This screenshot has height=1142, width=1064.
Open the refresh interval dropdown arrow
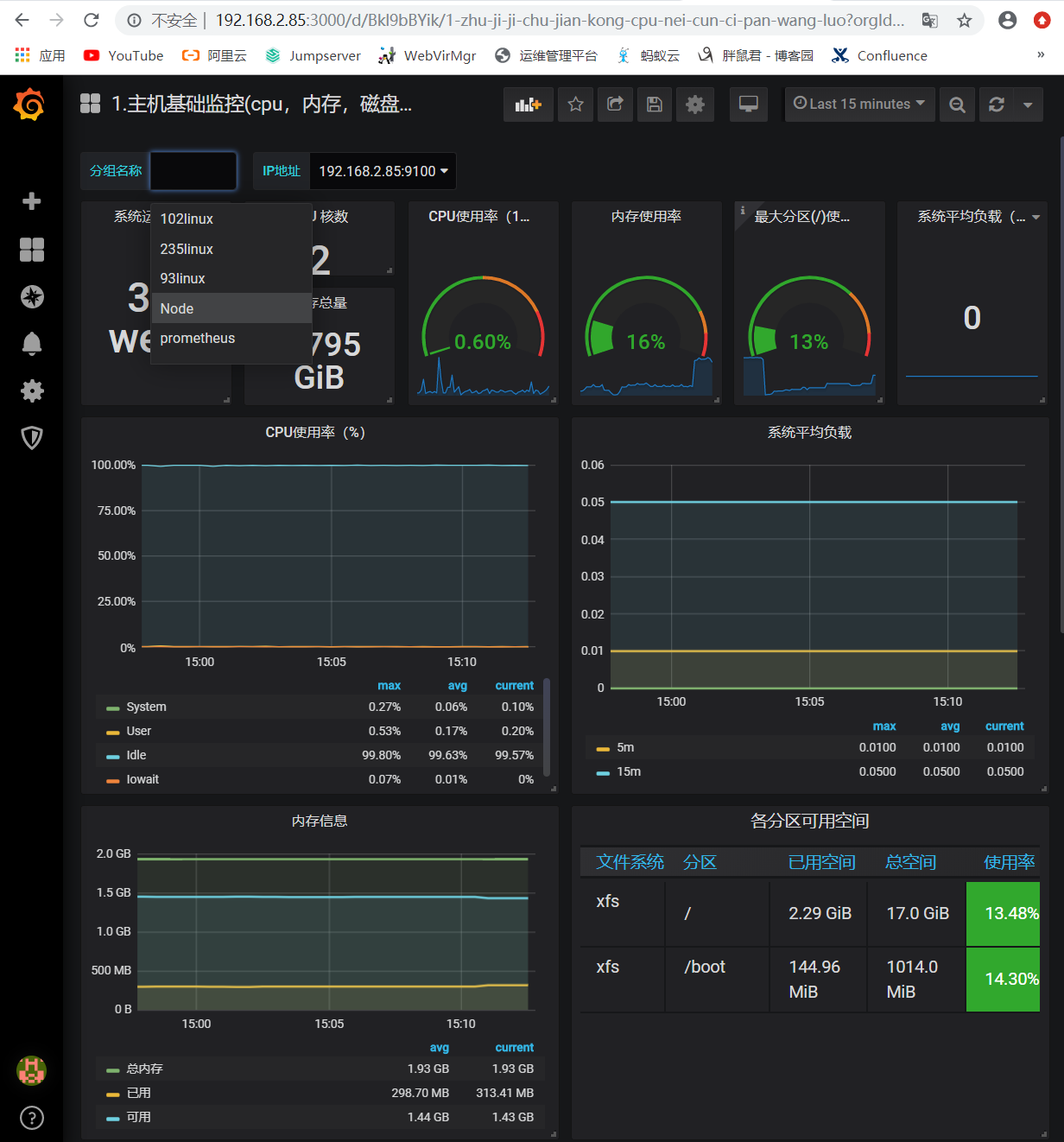[1028, 105]
